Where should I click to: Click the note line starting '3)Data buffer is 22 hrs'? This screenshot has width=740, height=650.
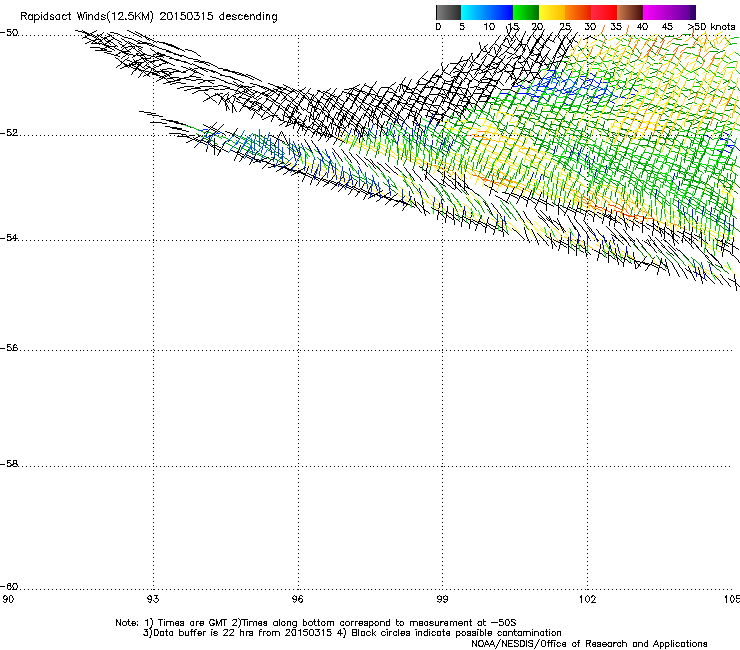click(x=352, y=633)
